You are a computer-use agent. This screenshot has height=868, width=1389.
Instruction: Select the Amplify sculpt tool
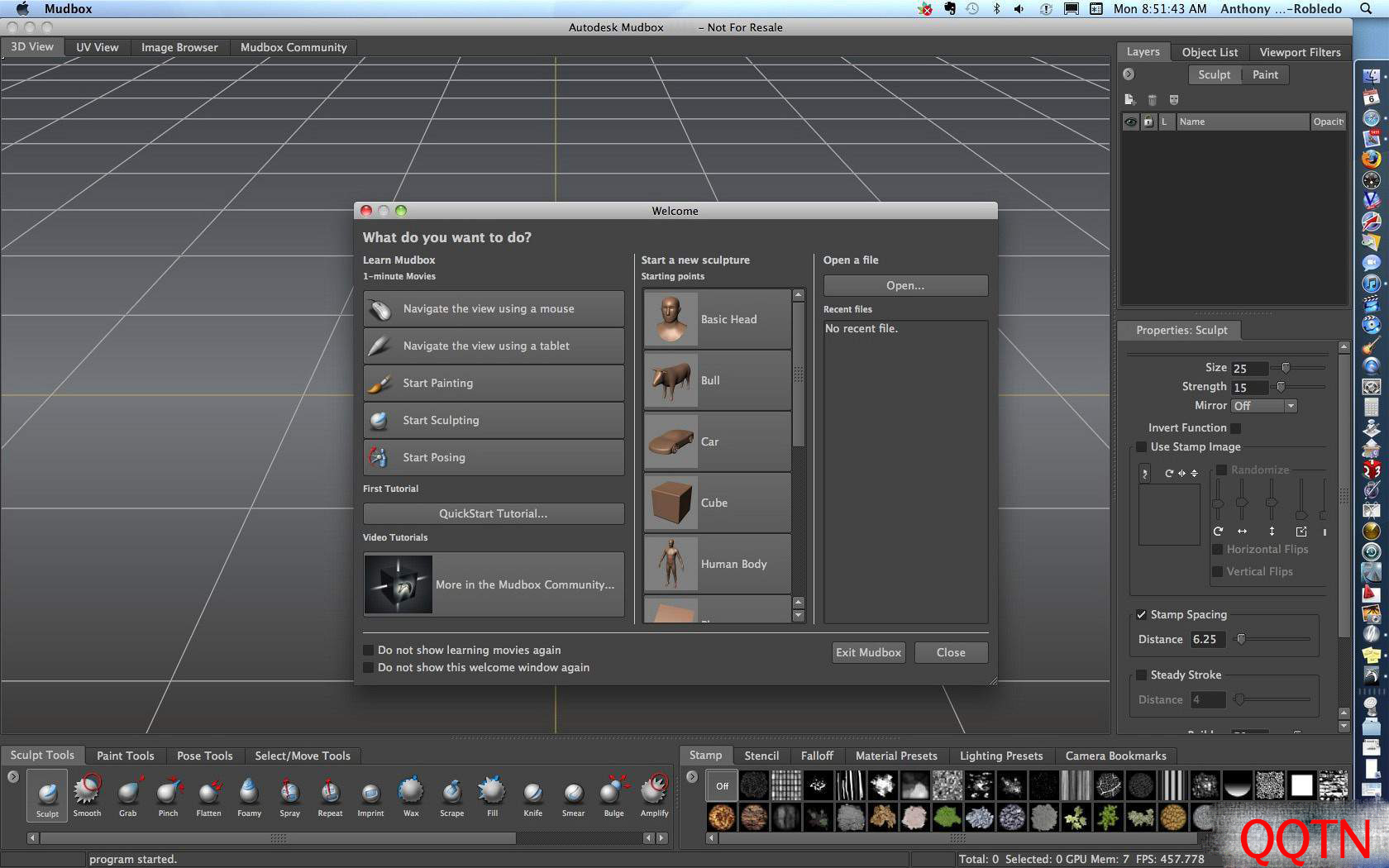tap(654, 795)
